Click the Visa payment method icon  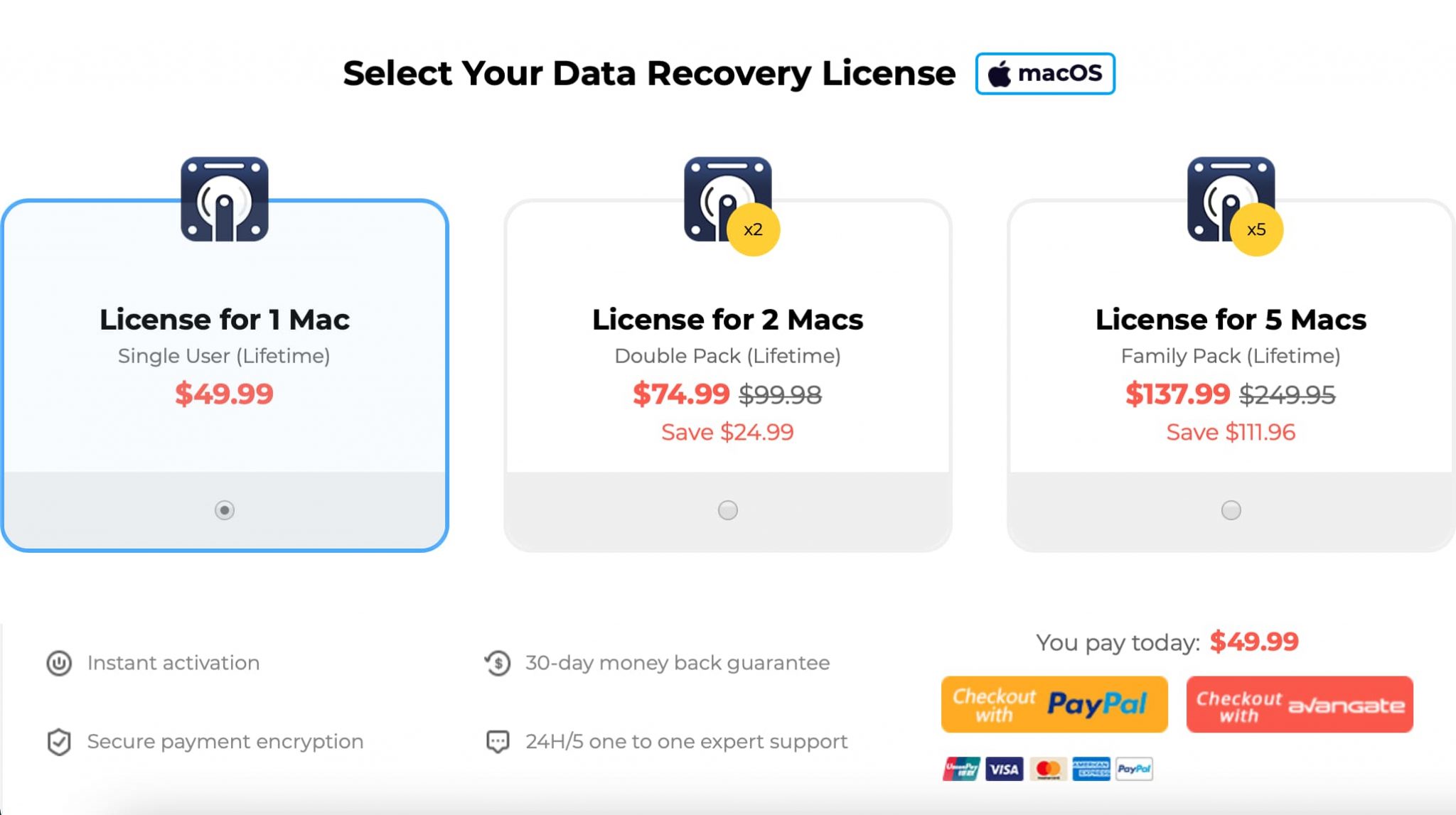(1004, 769)
